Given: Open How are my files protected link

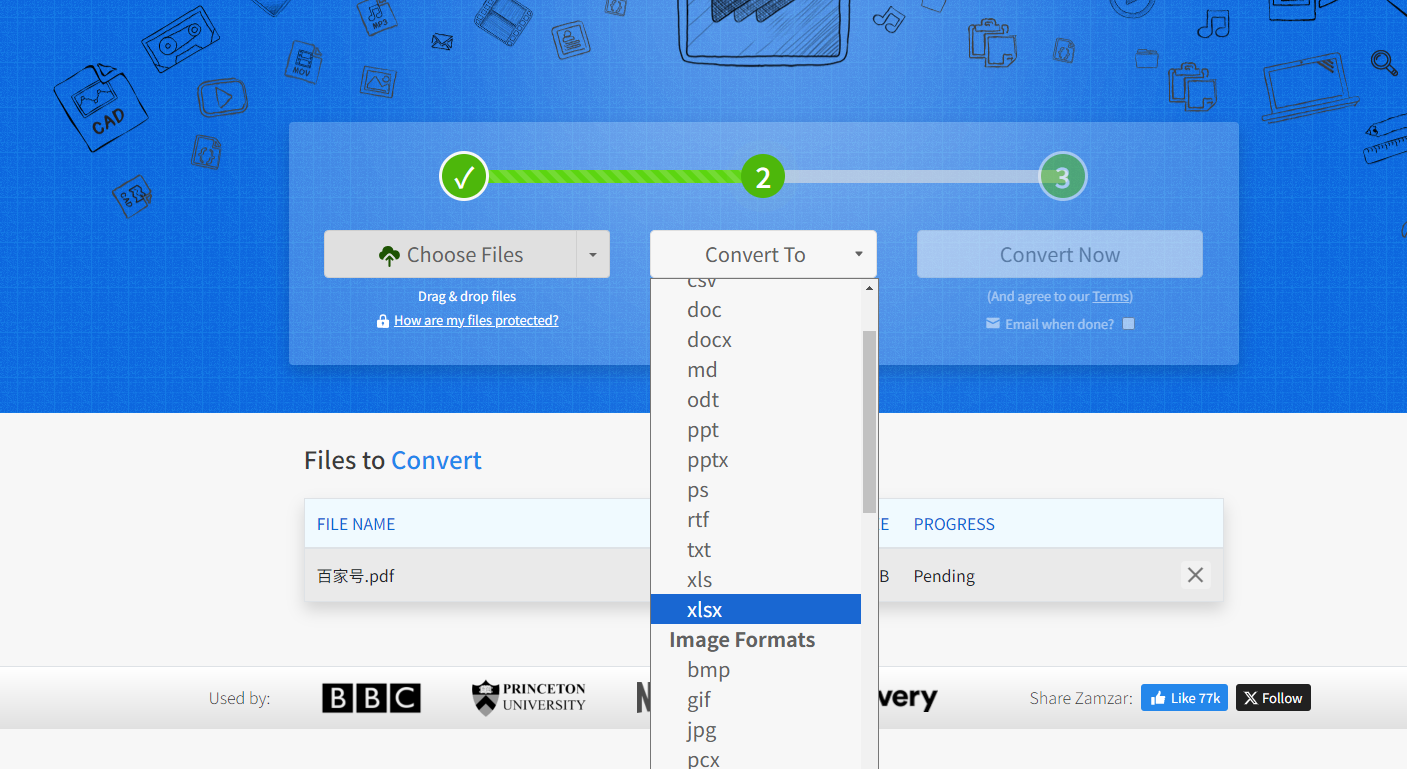Looking at the screenshot, I should (x=476, y=321).
